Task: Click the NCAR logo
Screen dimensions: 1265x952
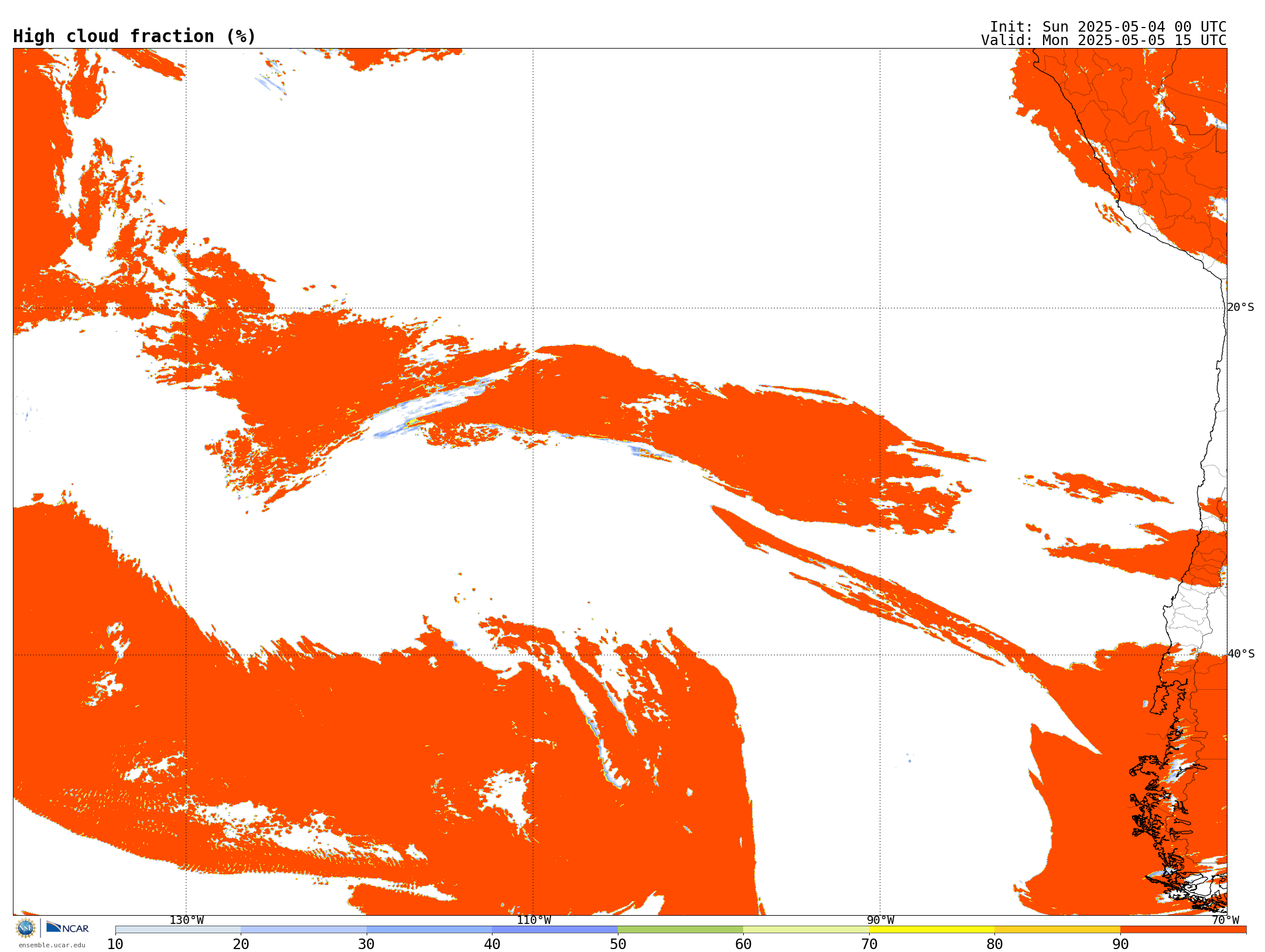Action: [x=67, y=927]
